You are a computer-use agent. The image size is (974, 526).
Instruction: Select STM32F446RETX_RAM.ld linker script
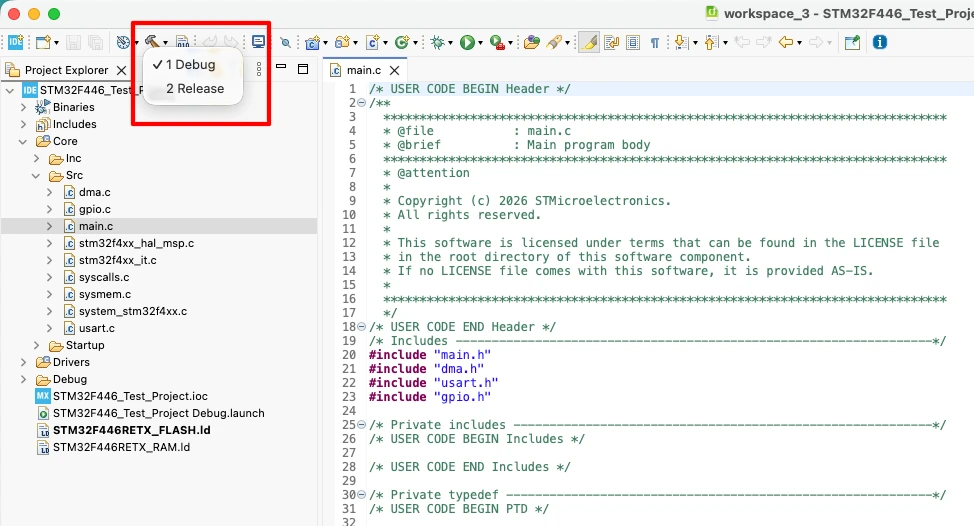(121, 447)
